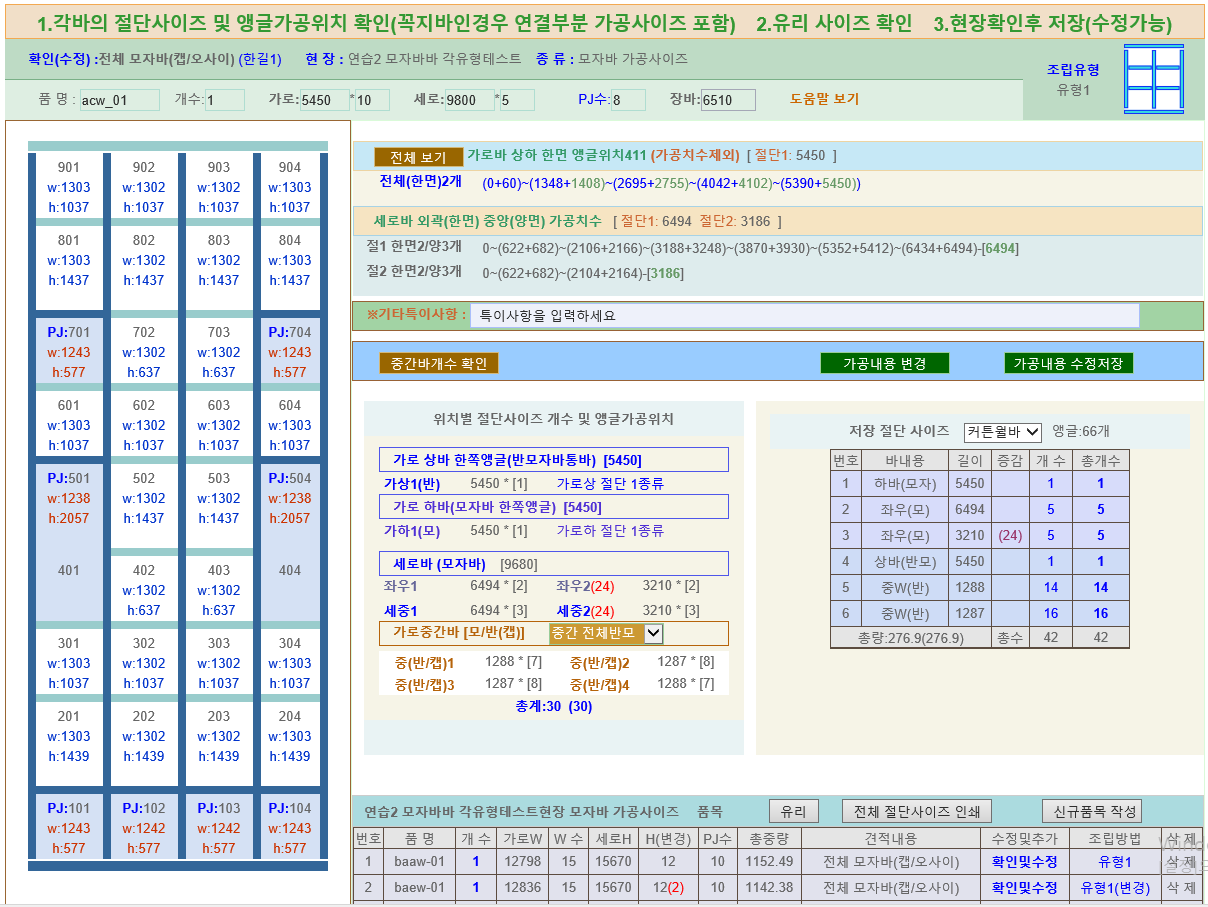Open the 도움말 보기 link
1208x907 pixels.
824,99
